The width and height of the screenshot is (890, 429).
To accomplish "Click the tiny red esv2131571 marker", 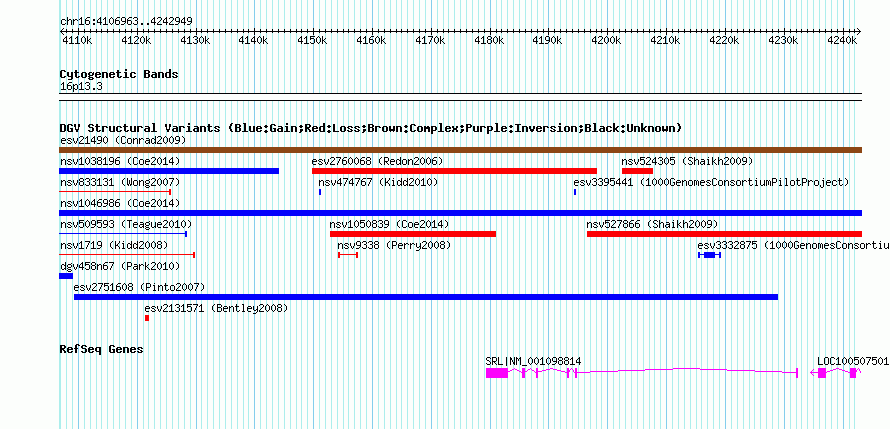I will pos(146,318).
